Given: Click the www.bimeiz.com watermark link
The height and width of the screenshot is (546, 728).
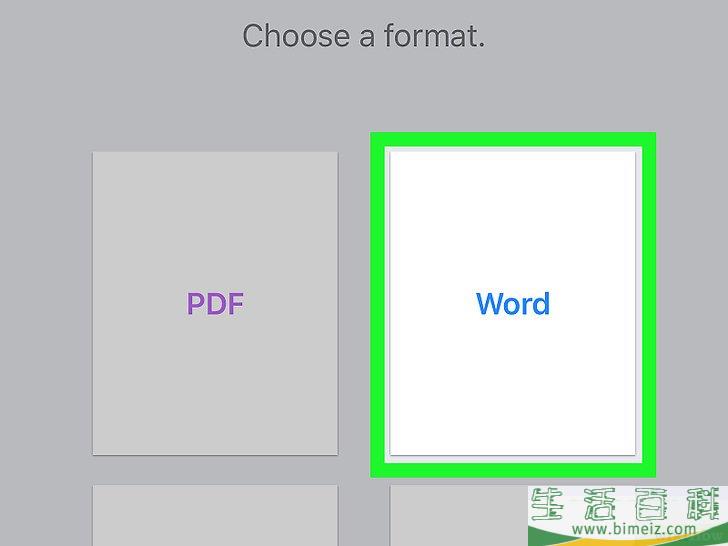Looking at the screenshot, I should 634,529.
